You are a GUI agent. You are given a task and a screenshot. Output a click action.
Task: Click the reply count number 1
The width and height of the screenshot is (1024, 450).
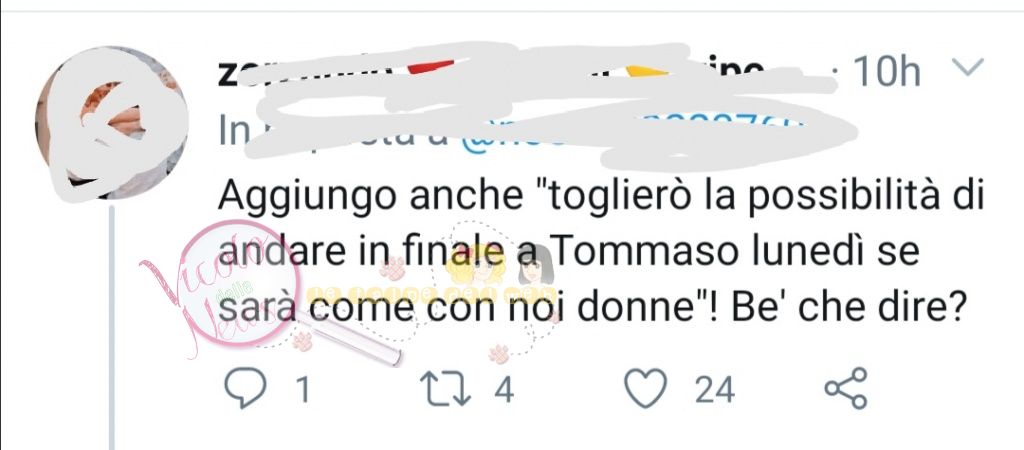pyautogui.click(x=302, y=391)
